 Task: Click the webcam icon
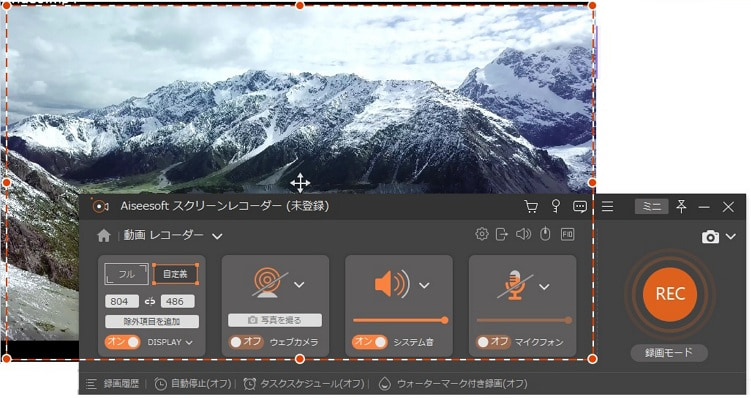click(268, 283)
